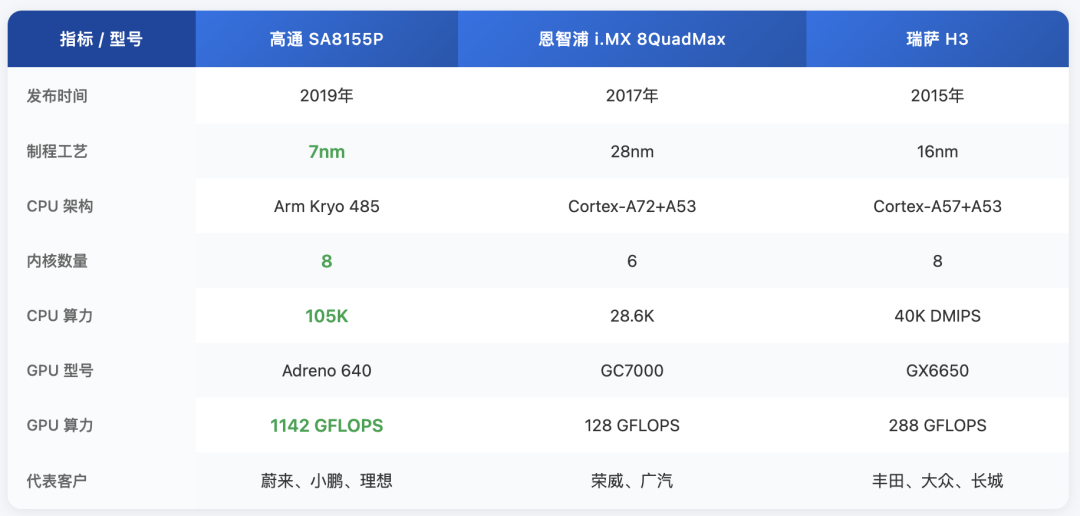Viewport: 1080px width, 516px height.
Task: Select the 瑞萨 H3 column header
Action: tap(937, 39)
